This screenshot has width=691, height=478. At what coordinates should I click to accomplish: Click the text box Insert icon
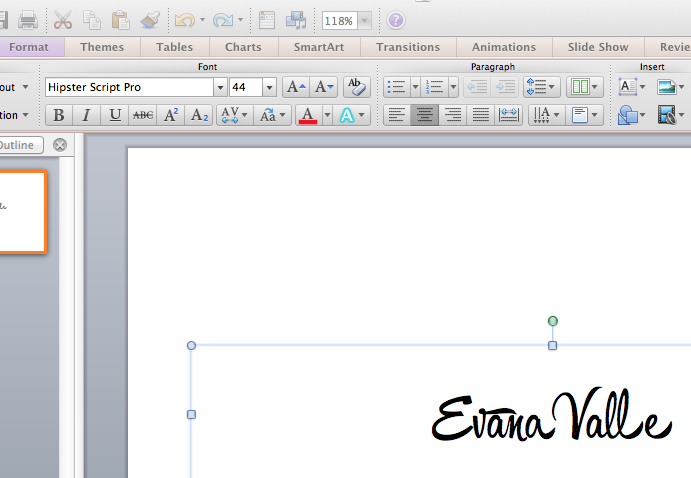[x=628, y=87]
